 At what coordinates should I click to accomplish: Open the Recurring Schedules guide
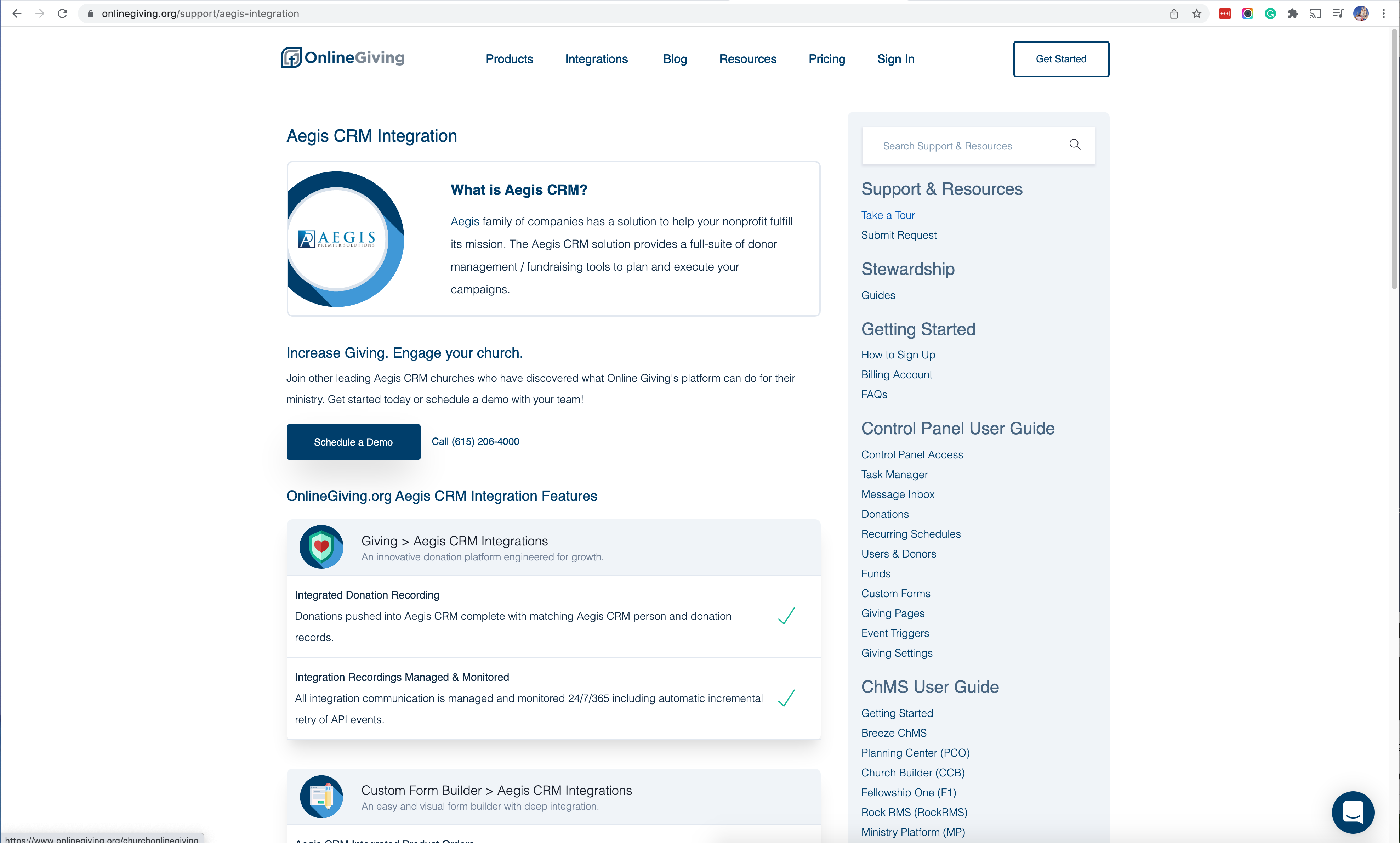click(x=911, y=534)
